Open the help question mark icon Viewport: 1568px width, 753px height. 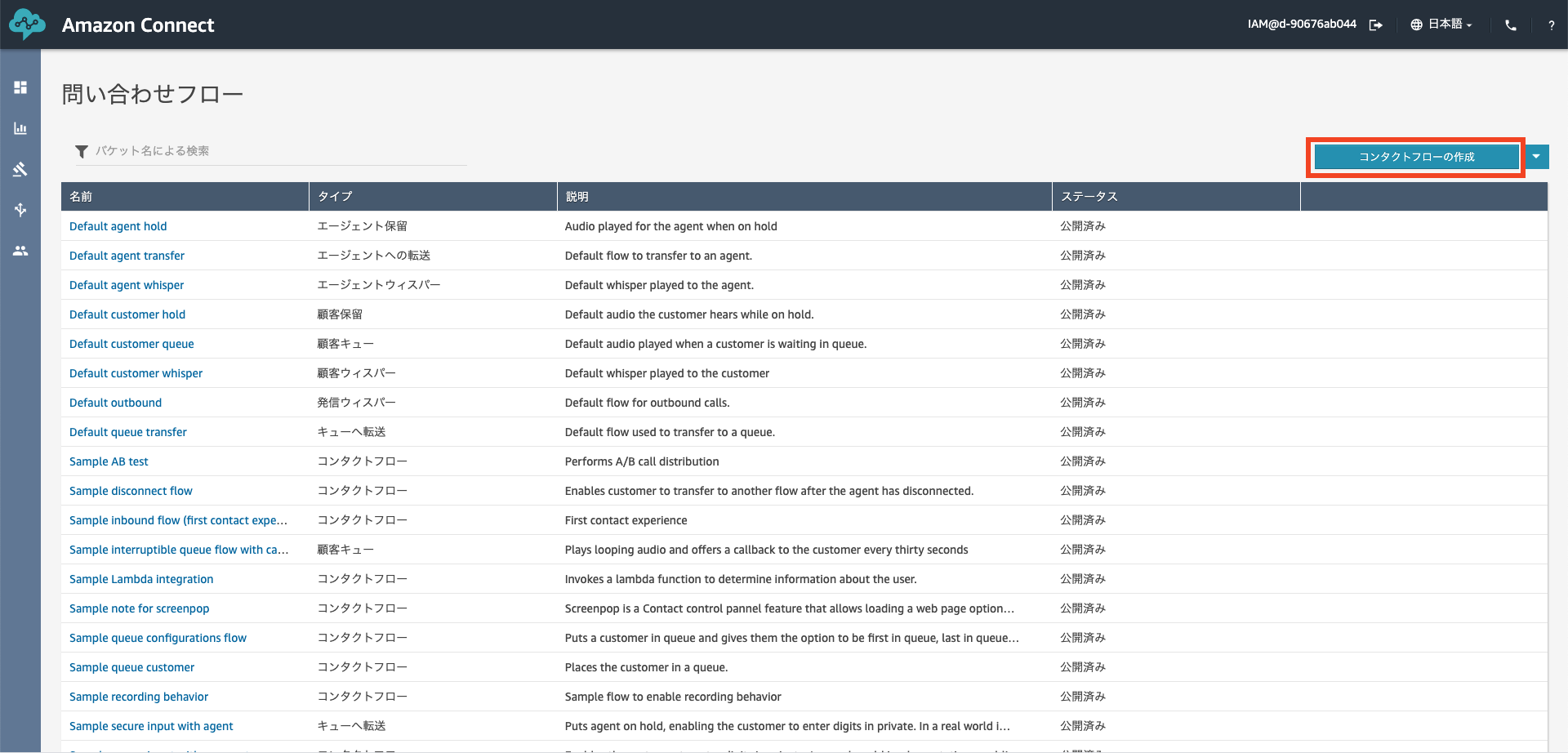(1551, 25)
